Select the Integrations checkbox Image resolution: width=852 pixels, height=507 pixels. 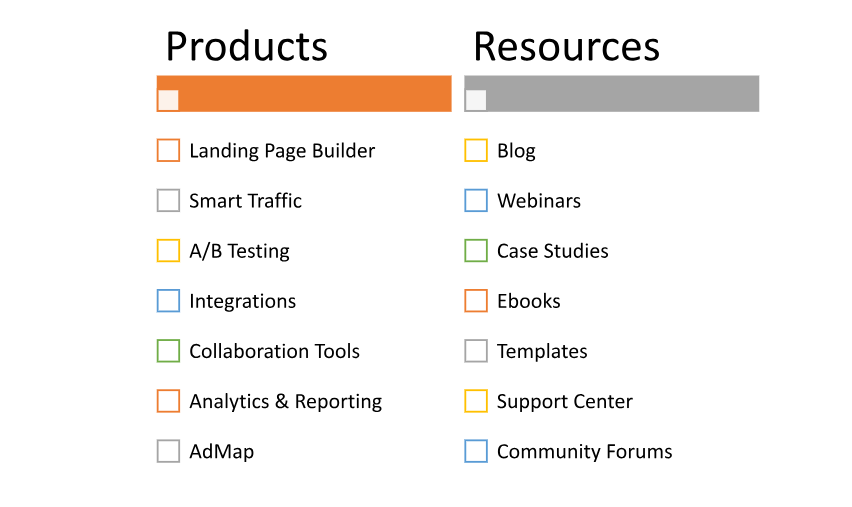[168, 301]
